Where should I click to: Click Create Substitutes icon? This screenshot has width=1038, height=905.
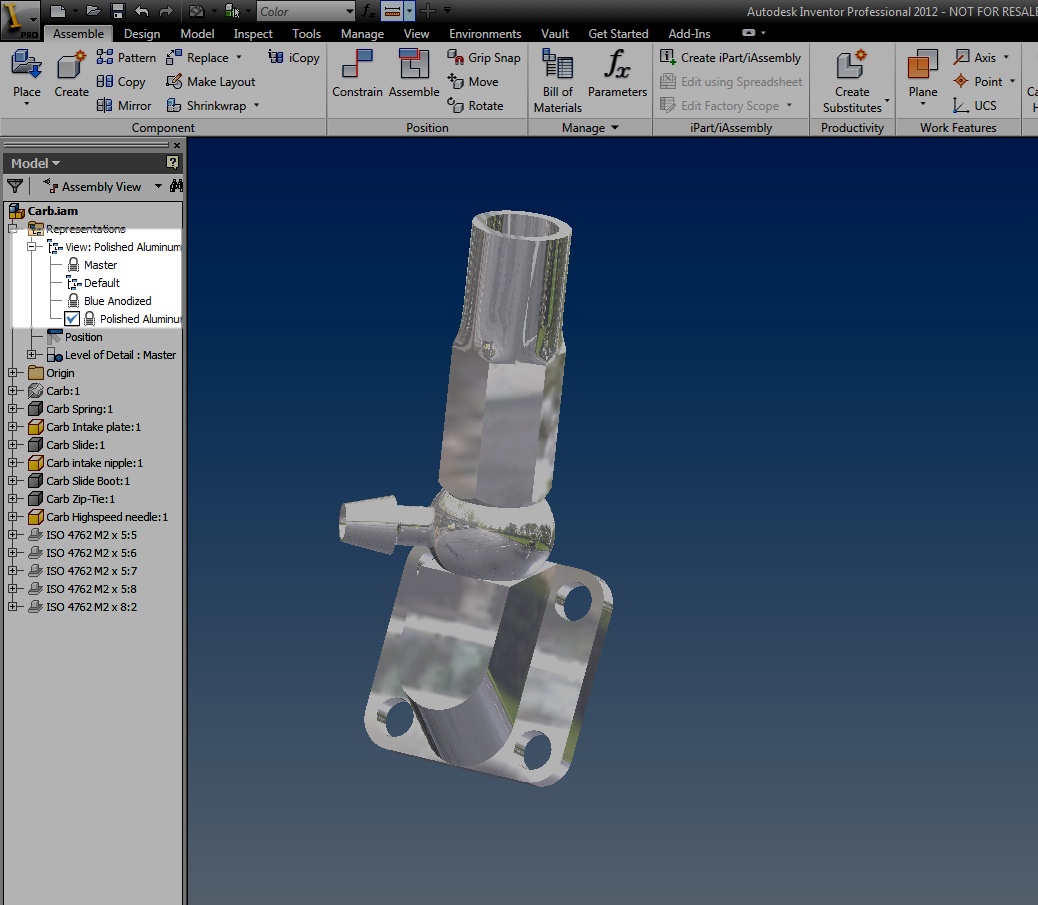[852, 66]
